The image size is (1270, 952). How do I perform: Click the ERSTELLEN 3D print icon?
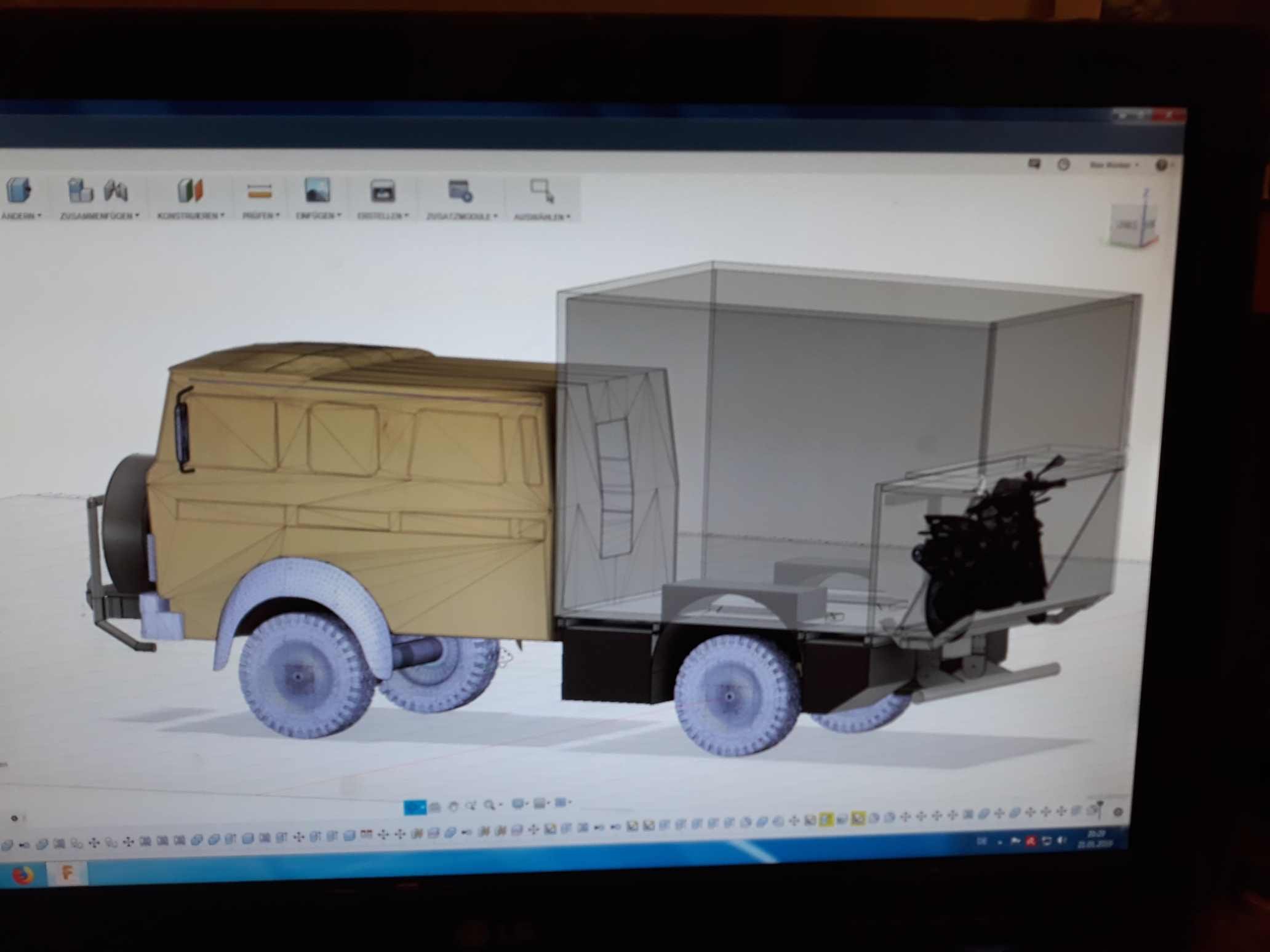(382, 191)
